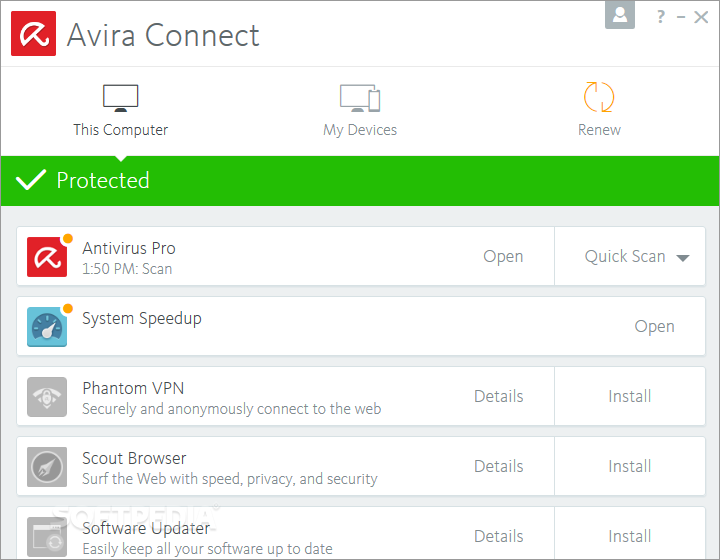Click the Protected status label
This screenshot has width=720, height=560.
103,180
